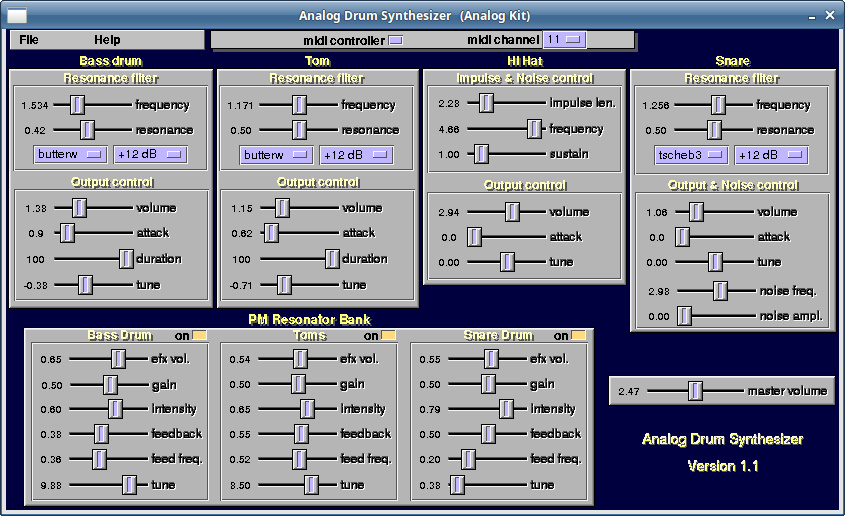The height and width of the screenshot is (516, 845).
Task: Click Snare noise ampl. slider handle
Action: coord(684,316)
